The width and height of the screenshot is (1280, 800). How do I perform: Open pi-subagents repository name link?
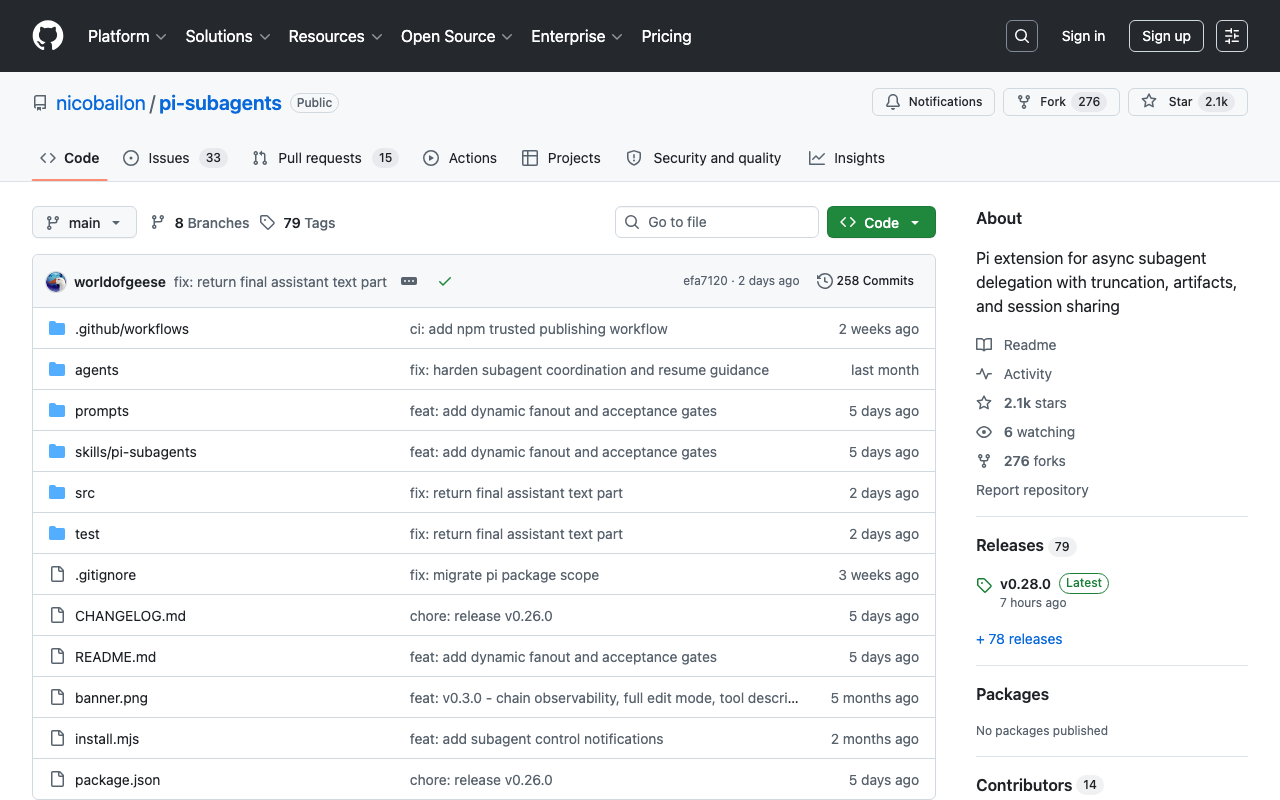pyautogui.click(x=220, y=103)
